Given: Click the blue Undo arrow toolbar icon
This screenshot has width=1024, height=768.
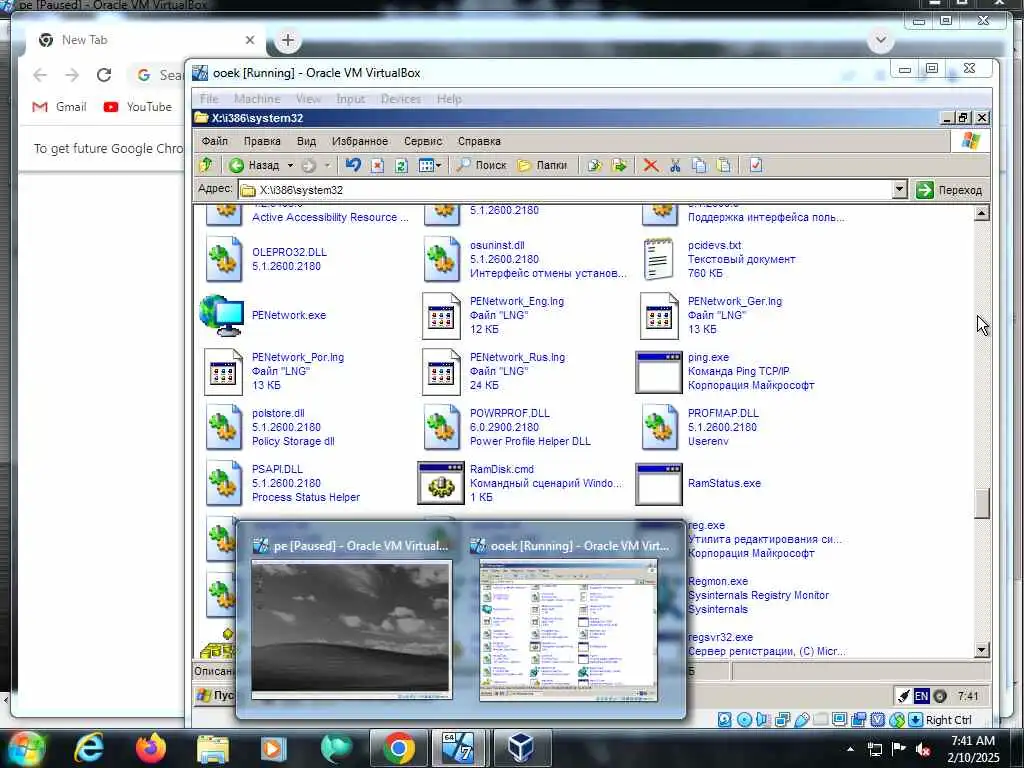Looking at the screenshot, I should (353, 165).
